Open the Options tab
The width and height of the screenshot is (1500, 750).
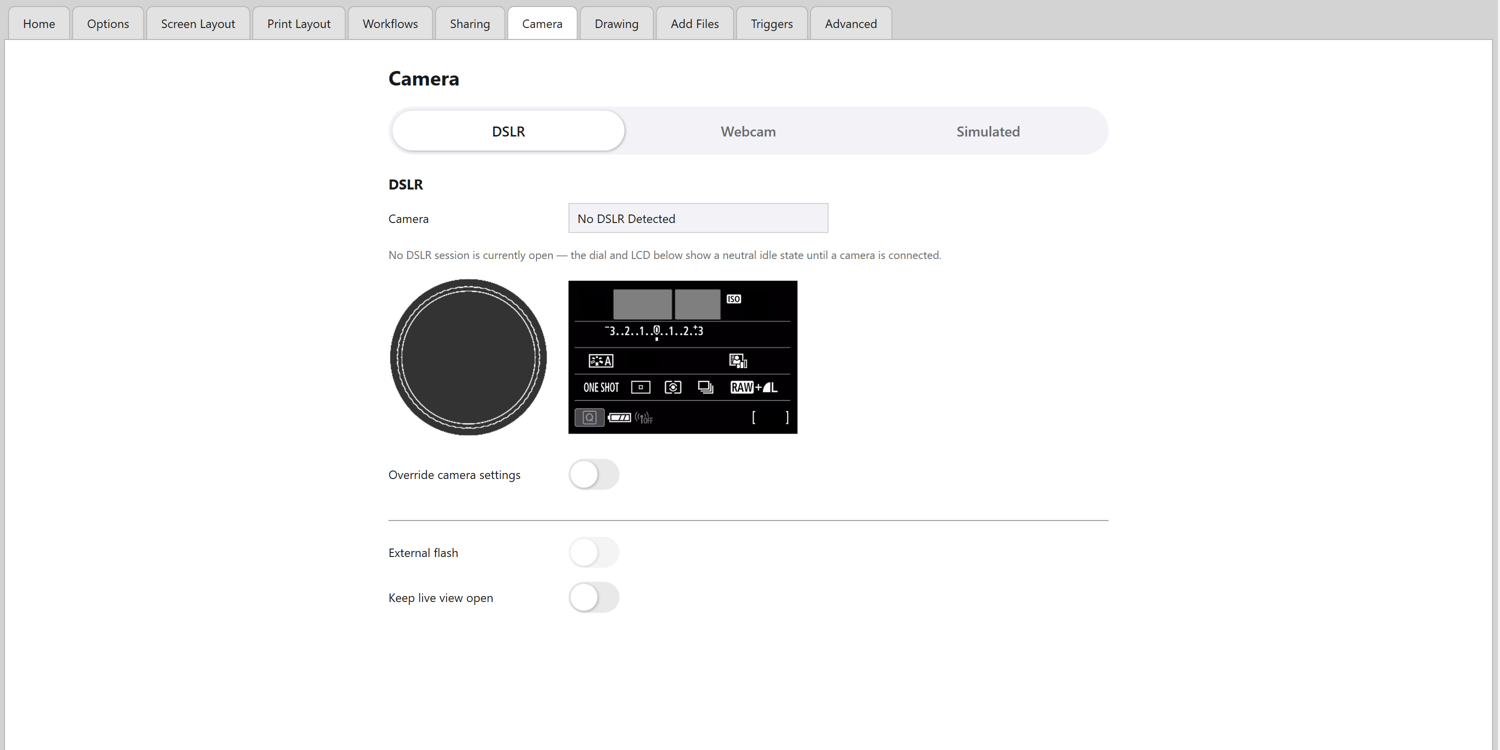pos(108,23)
